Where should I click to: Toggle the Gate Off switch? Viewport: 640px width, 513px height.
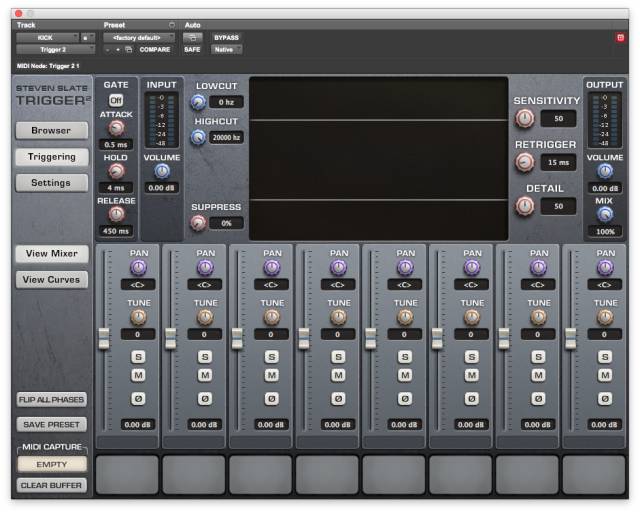pyautogui.click(x=116, y=100)
